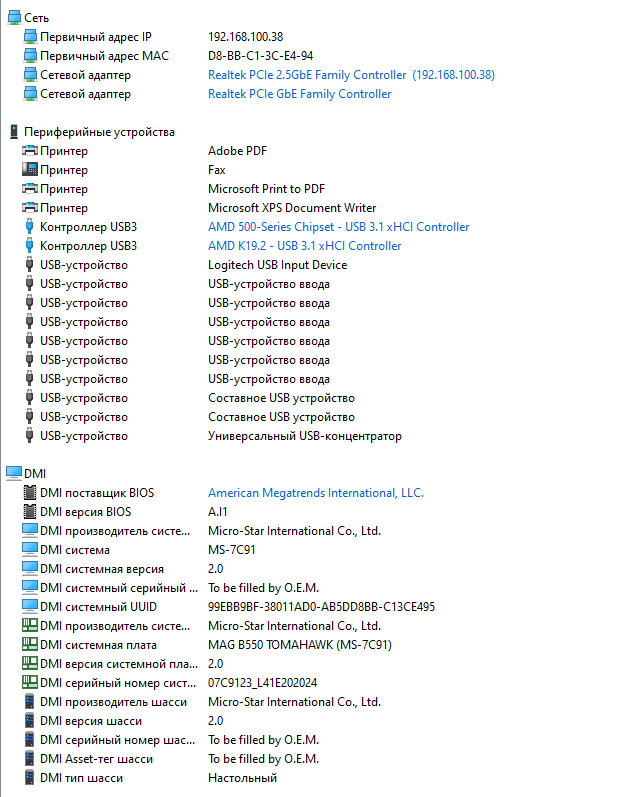Screen dimensions: 627x797
Task: Click the chassis icon for DMI тип шасси
Action: click(30, 777)
